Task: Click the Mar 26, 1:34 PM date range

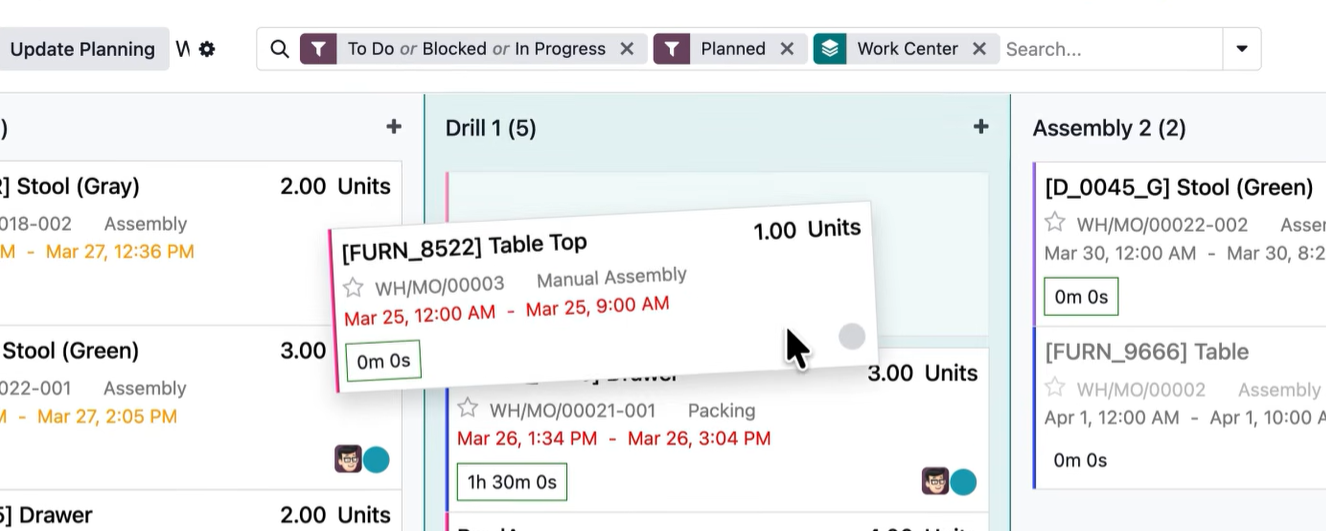Action: click(614, 438)
